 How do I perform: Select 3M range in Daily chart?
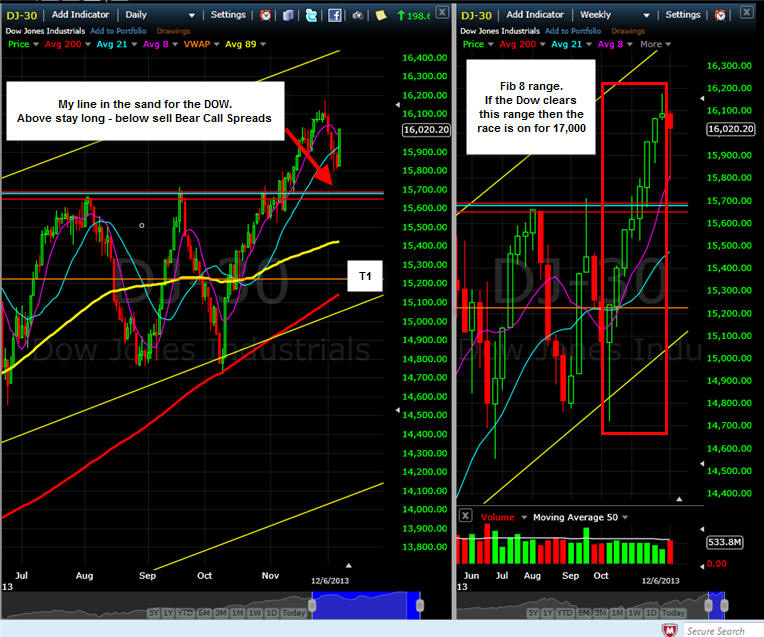[x=221, y=613]
